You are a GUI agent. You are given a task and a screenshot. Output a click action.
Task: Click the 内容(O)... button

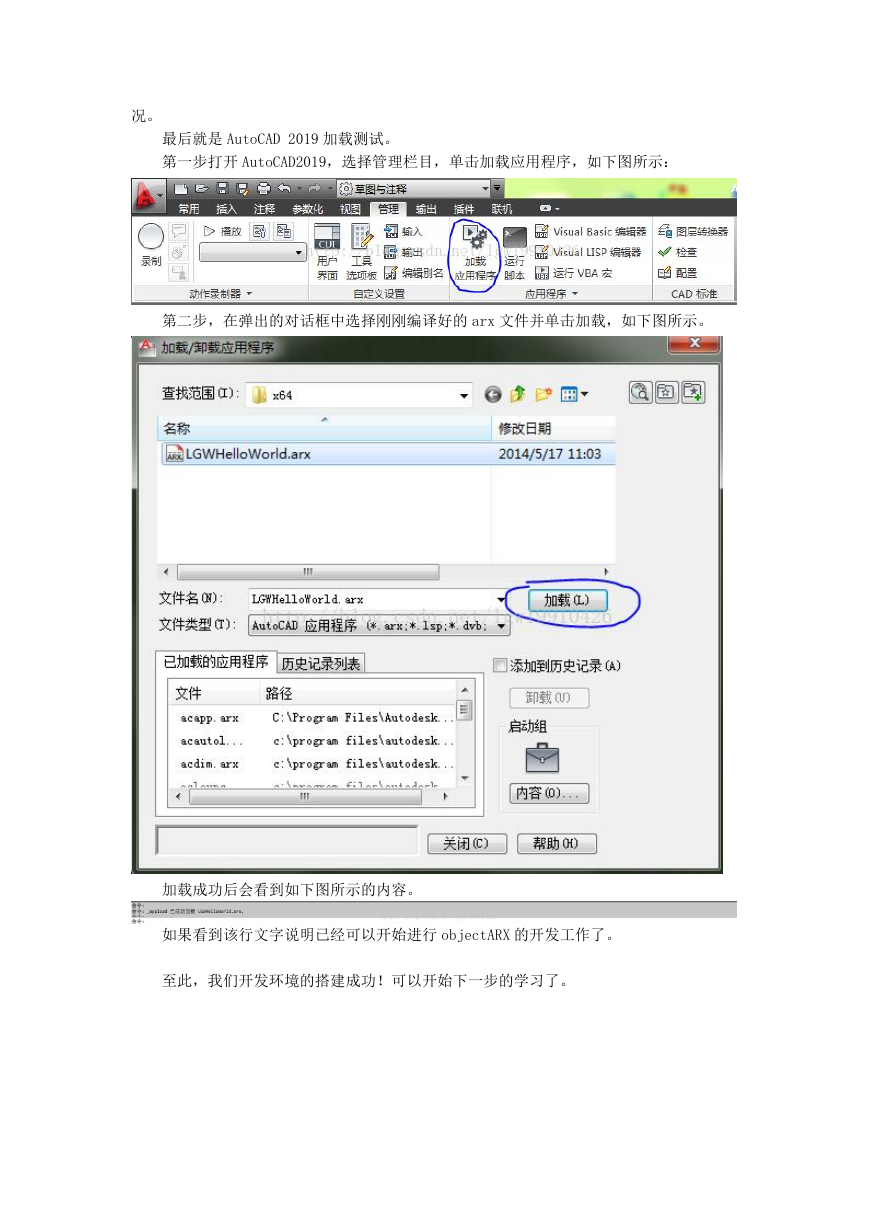point(549,793)
